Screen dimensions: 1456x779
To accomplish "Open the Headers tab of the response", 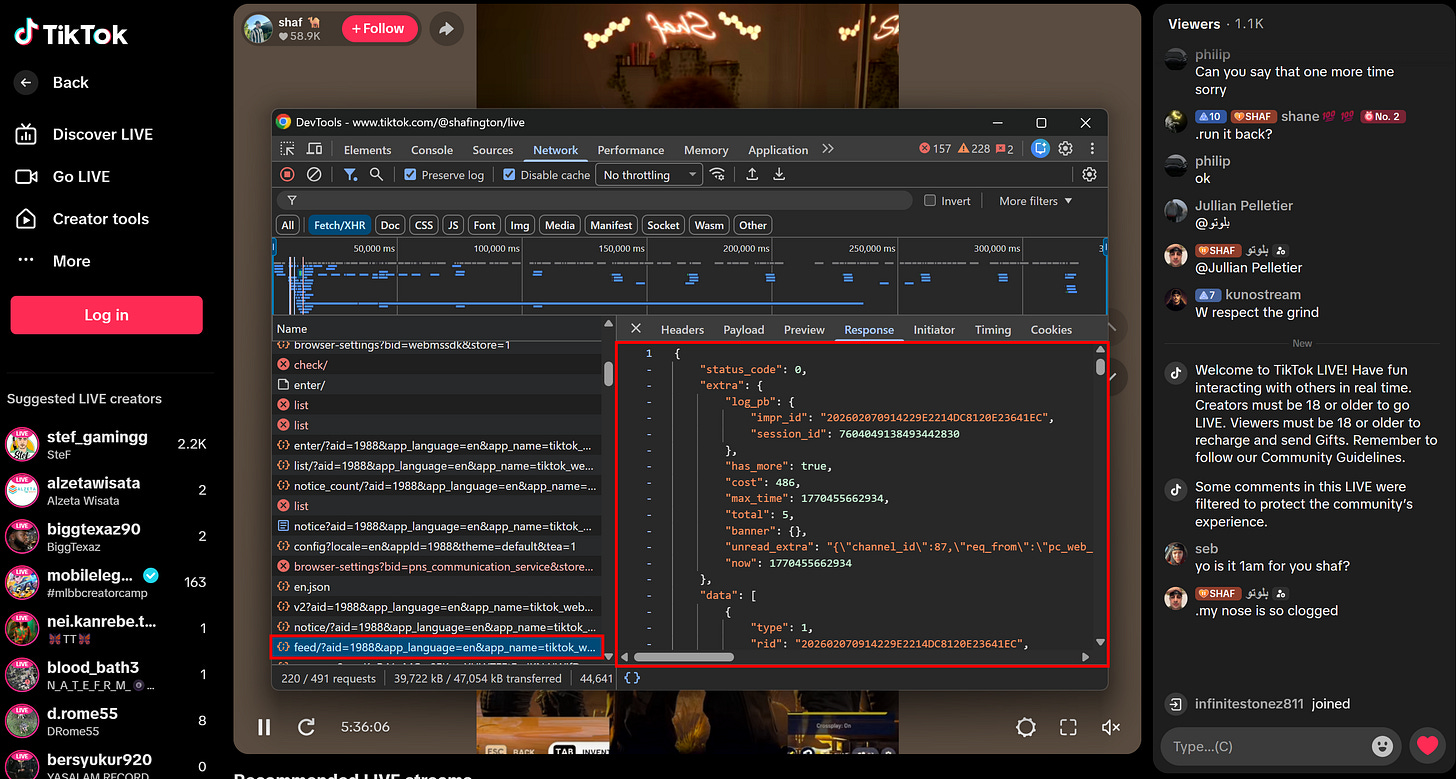I will [682, 329].
